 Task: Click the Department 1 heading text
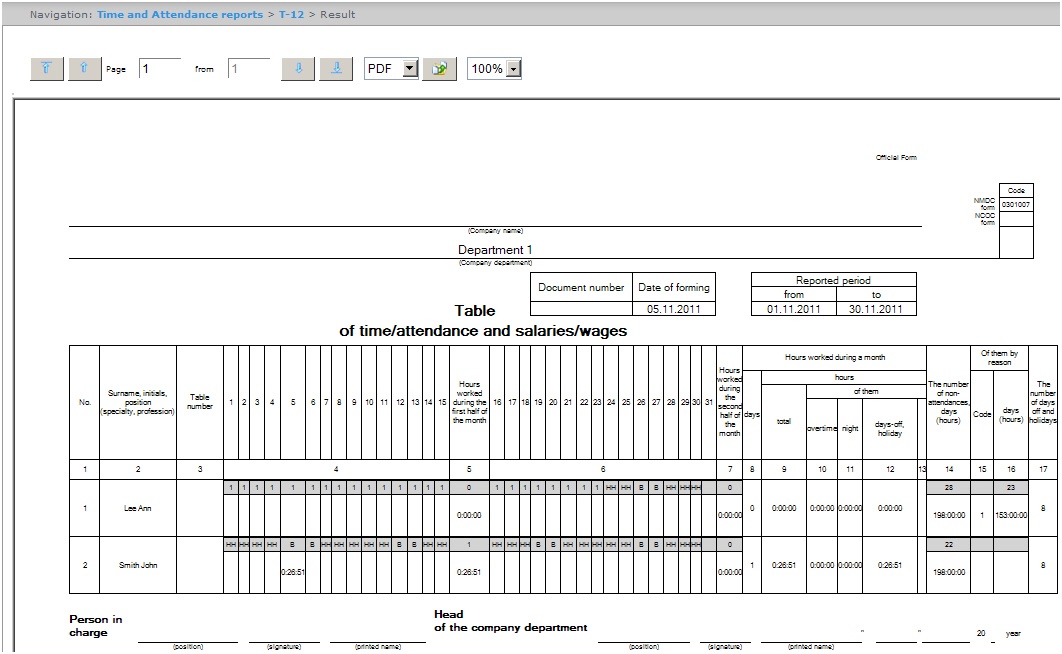tap(495, 249)
